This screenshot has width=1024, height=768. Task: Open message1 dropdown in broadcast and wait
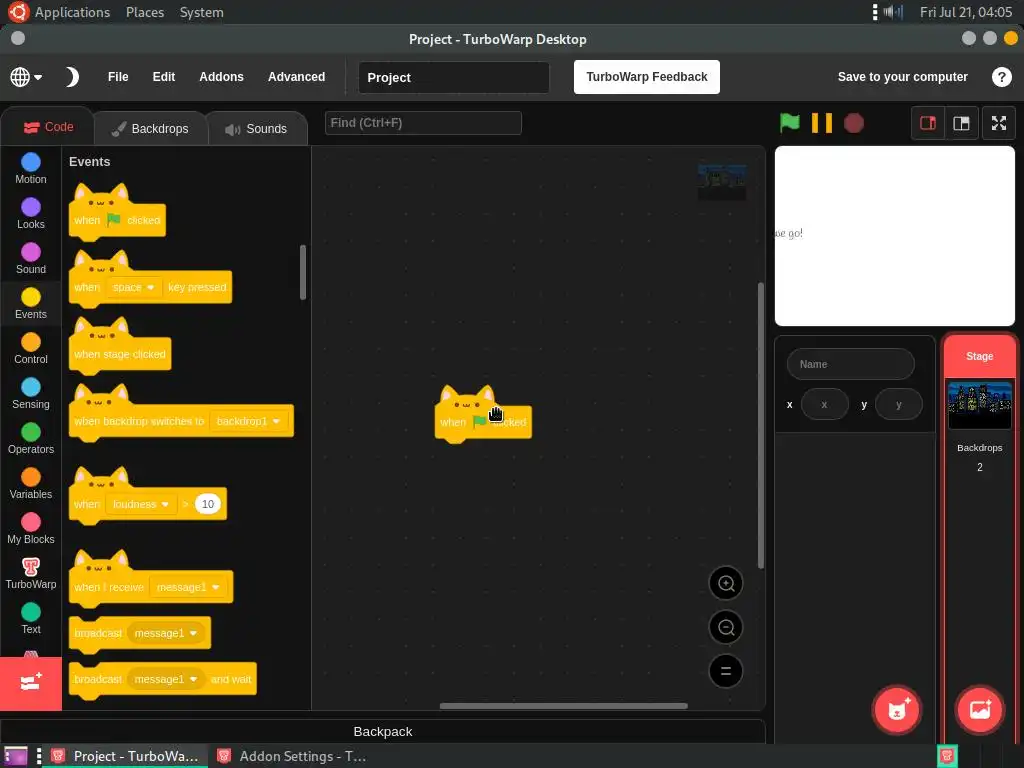(166, 679)
